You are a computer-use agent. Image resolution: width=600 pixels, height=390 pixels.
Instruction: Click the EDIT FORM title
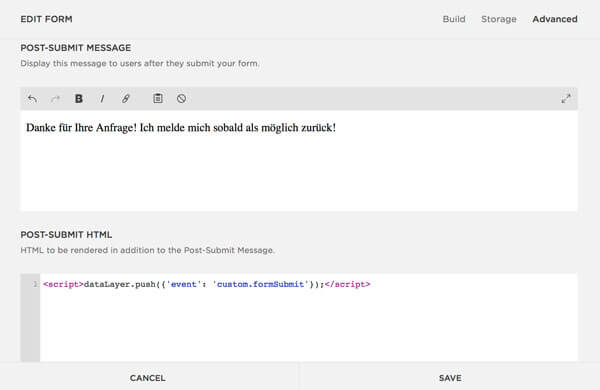pyautogui.click(x=46, y=19)
